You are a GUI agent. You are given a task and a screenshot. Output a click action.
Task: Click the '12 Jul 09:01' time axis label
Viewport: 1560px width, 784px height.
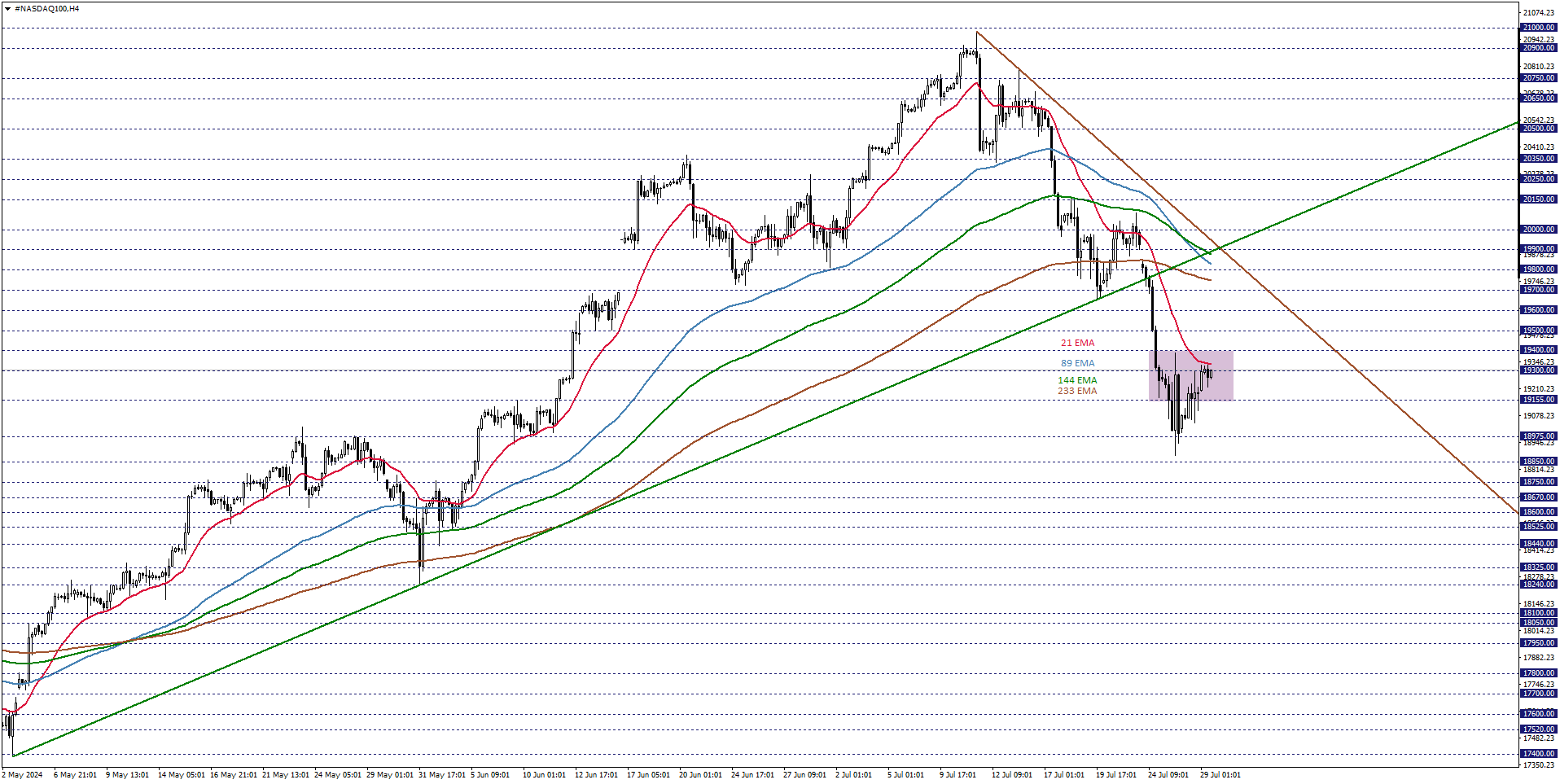click(x=1012, y=775)
